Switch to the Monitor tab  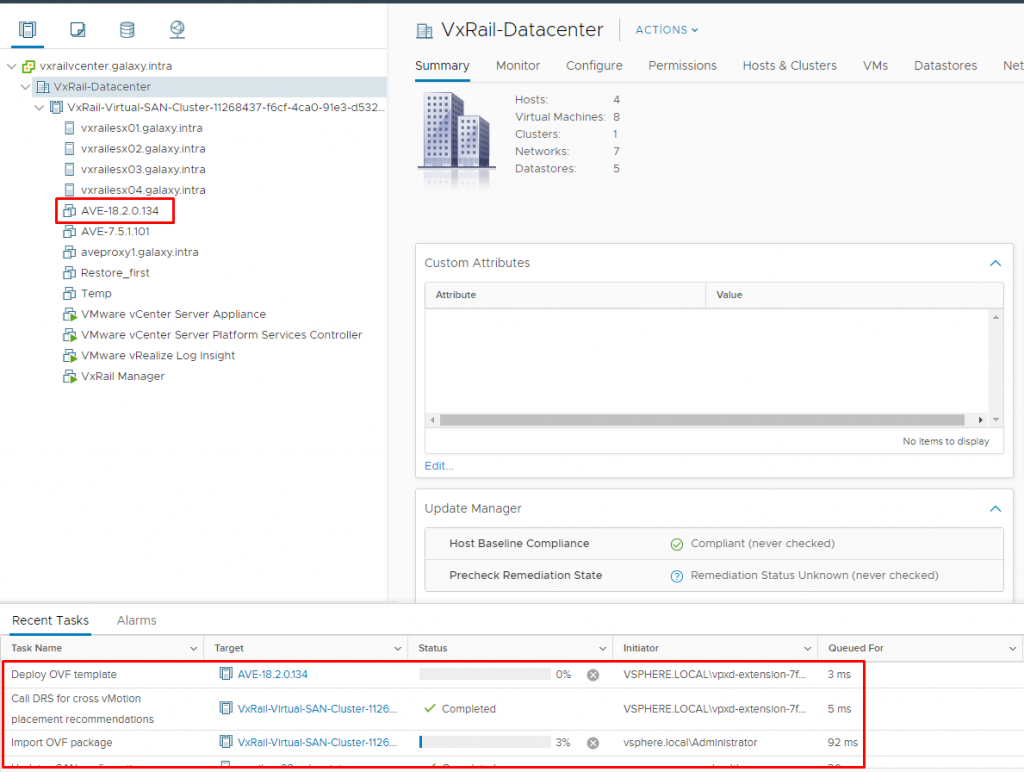click(518, 66)
